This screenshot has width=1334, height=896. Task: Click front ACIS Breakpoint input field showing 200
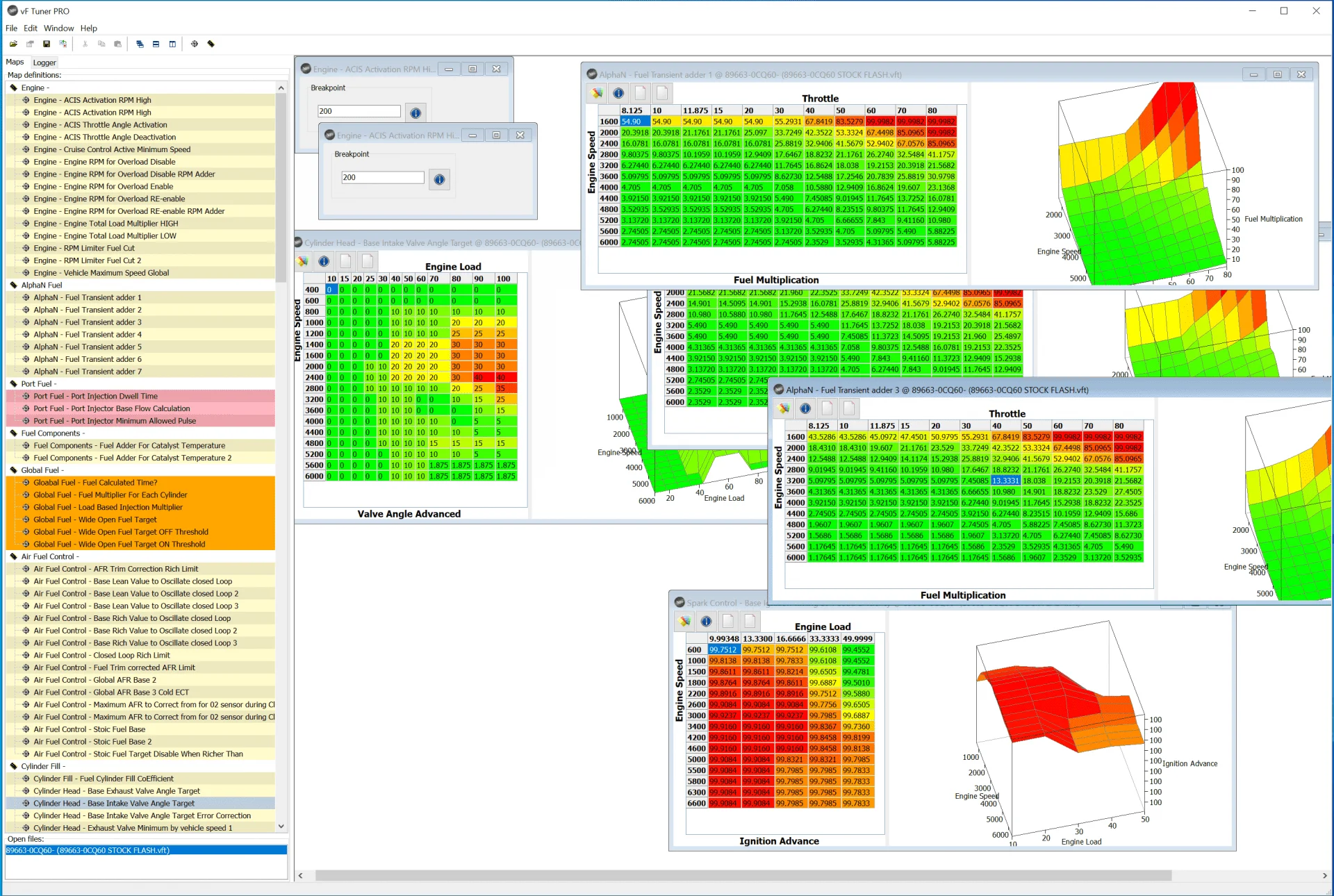pyautogui.click(x=382, y=178)
